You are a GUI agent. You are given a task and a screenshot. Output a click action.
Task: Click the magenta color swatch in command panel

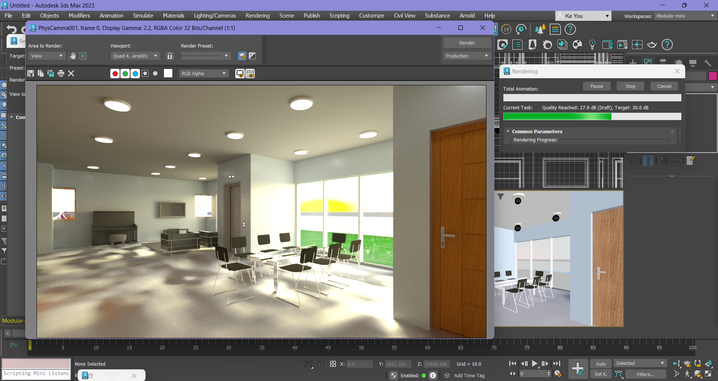coord(713,76)
